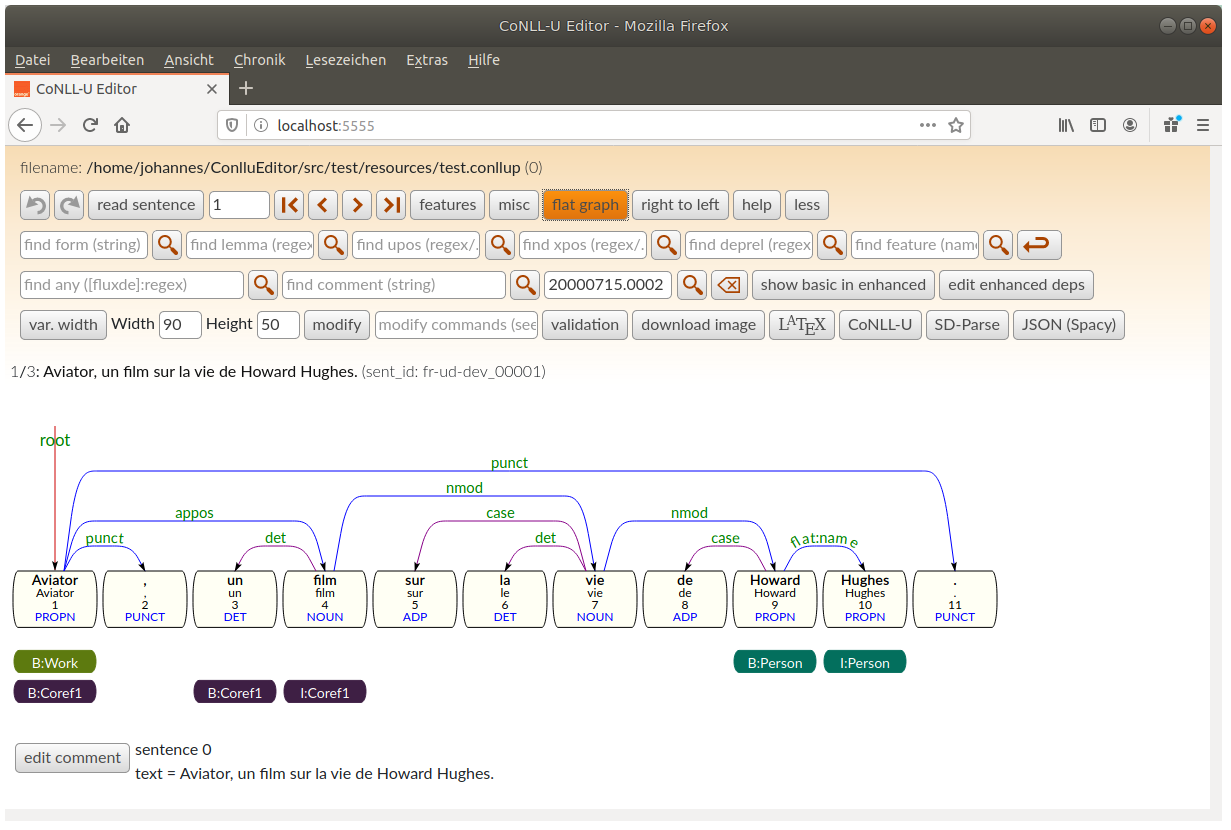Open the Chronik menu
This screenshot has width=1231, height=830.
[260, 60]
